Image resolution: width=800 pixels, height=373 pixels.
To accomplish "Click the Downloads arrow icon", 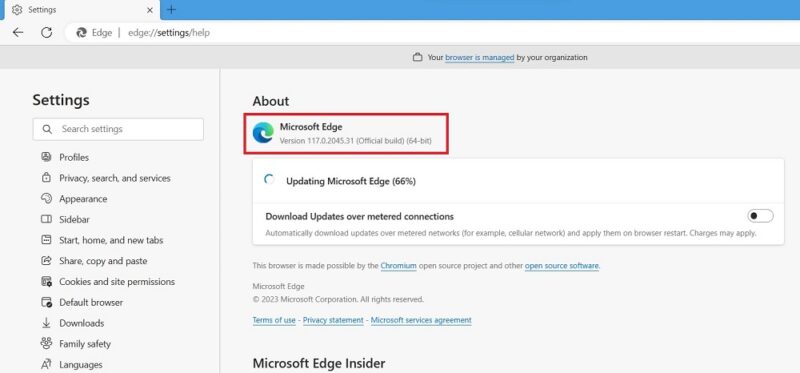I will [x=46, y=322].
